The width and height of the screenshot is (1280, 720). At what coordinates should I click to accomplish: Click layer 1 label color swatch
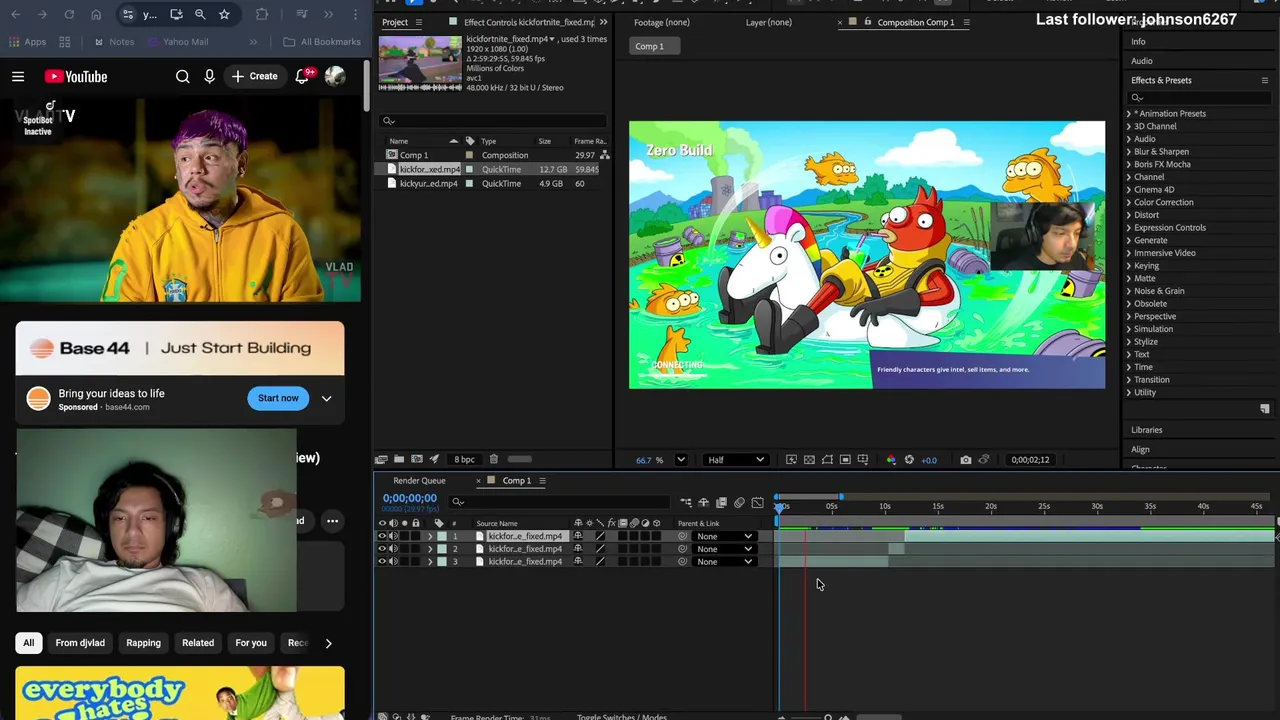coord(442,537)
